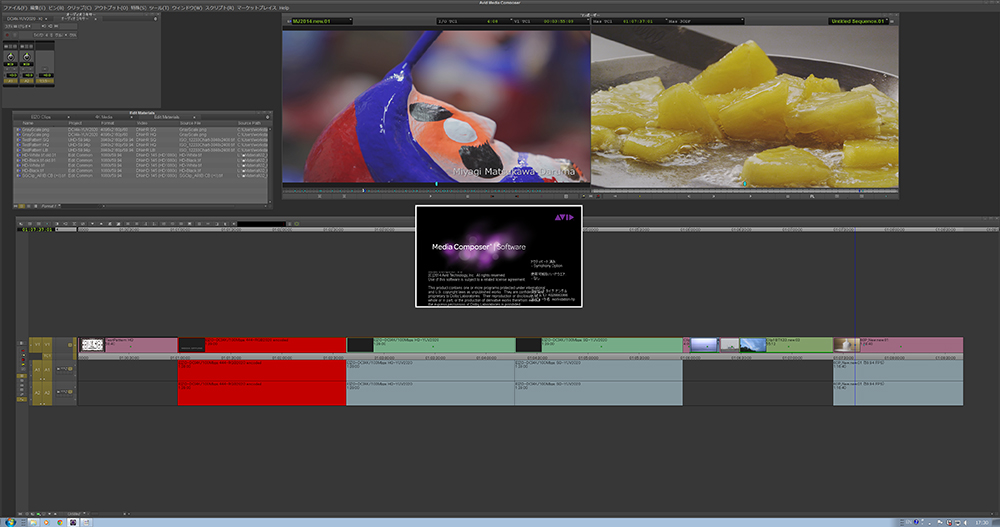
Task: Select the Edit Materials bin tab
Action: [x=167, y=117]
